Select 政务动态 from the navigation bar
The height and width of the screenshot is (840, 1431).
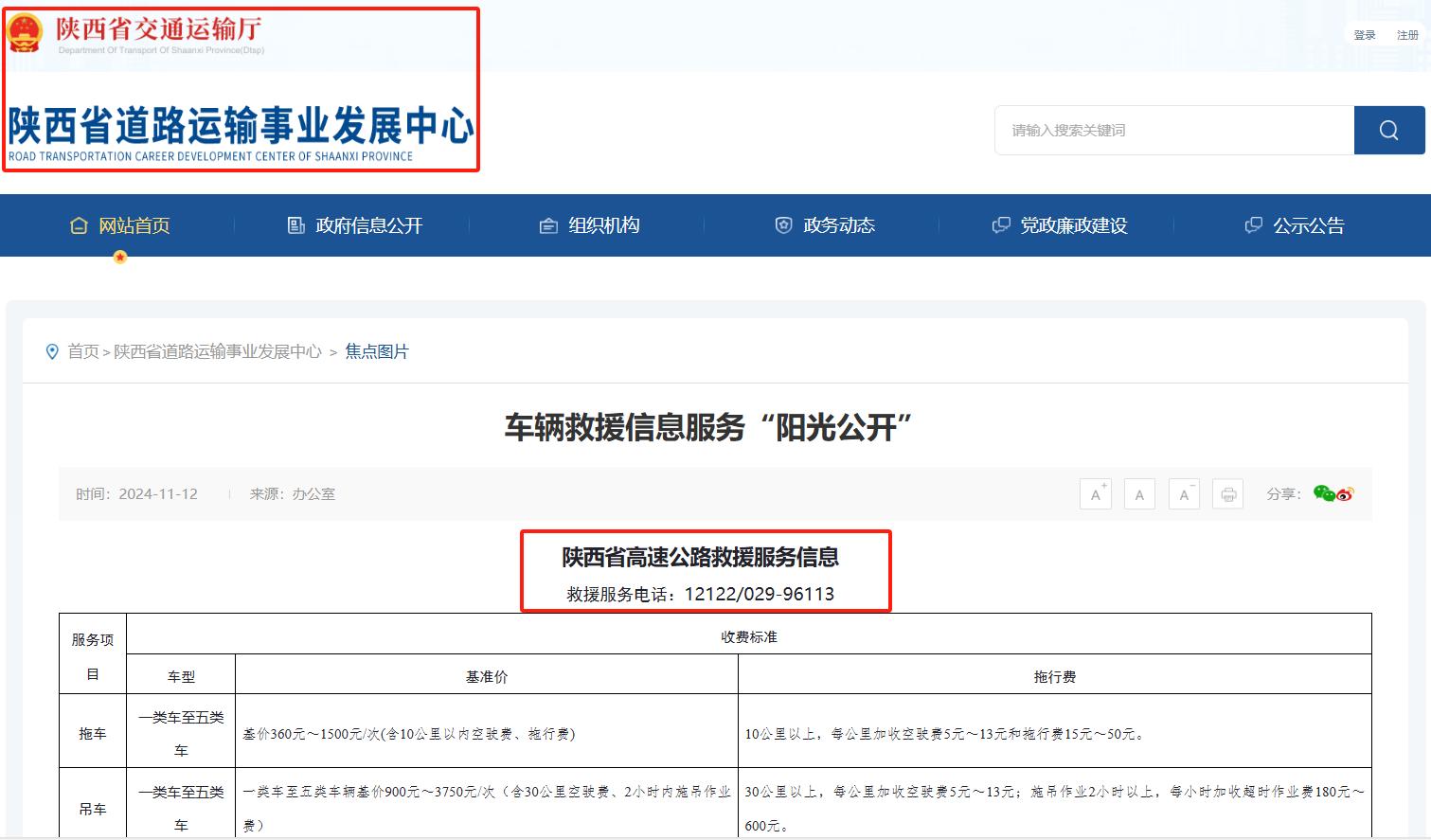[825, 225]
